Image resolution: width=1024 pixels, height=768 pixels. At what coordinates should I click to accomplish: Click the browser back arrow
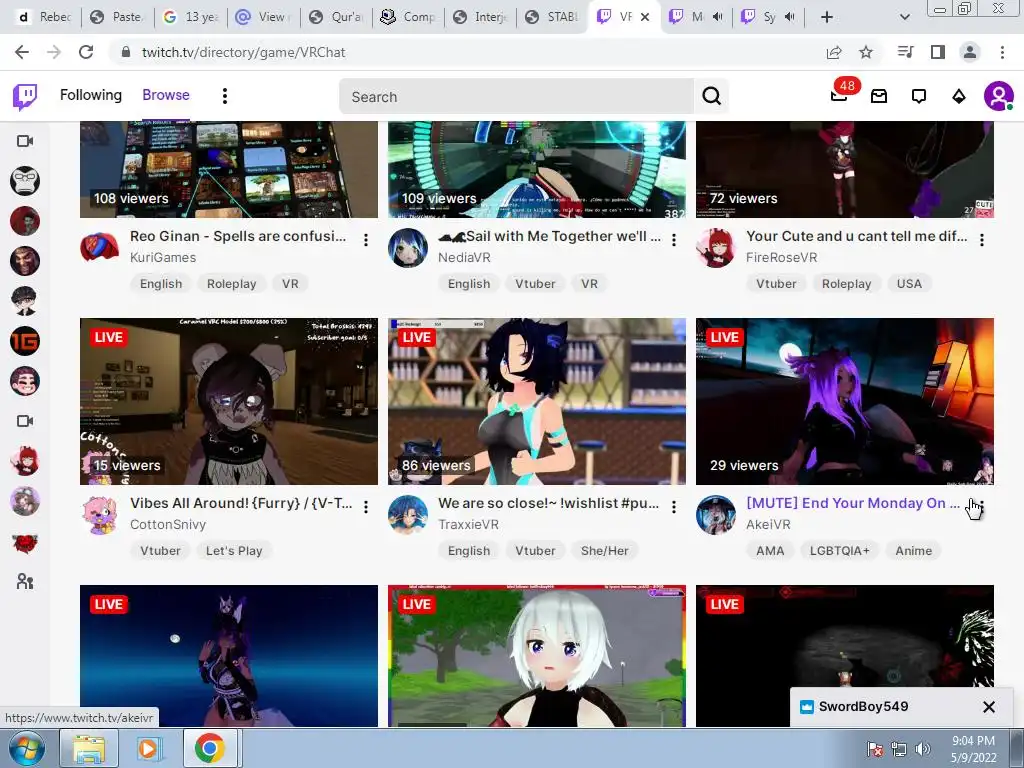click(22, 52)
